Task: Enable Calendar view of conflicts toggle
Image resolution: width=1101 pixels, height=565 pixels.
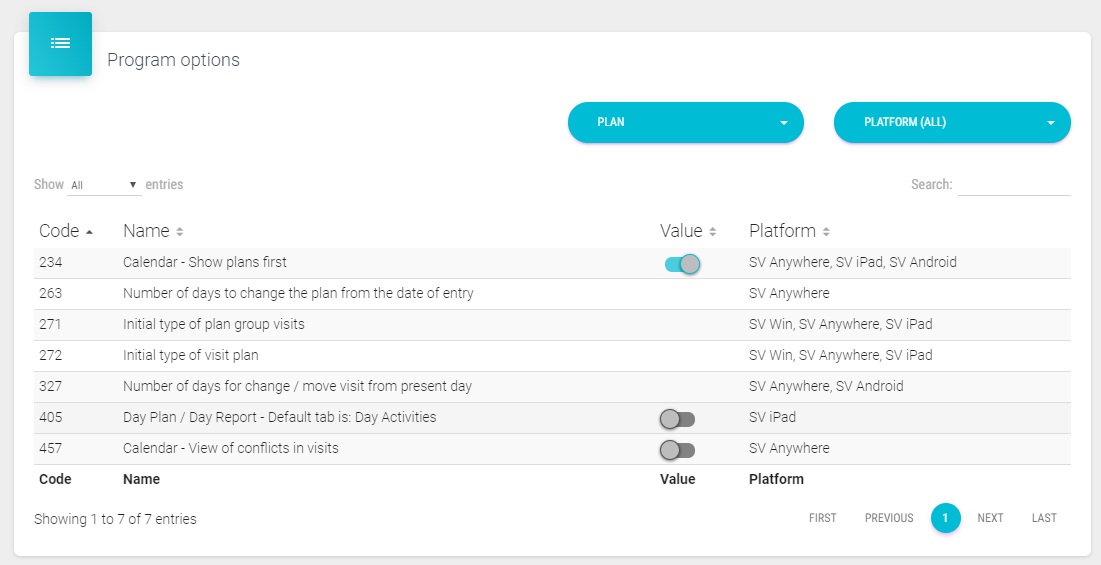Action: [x=677, y=450]
